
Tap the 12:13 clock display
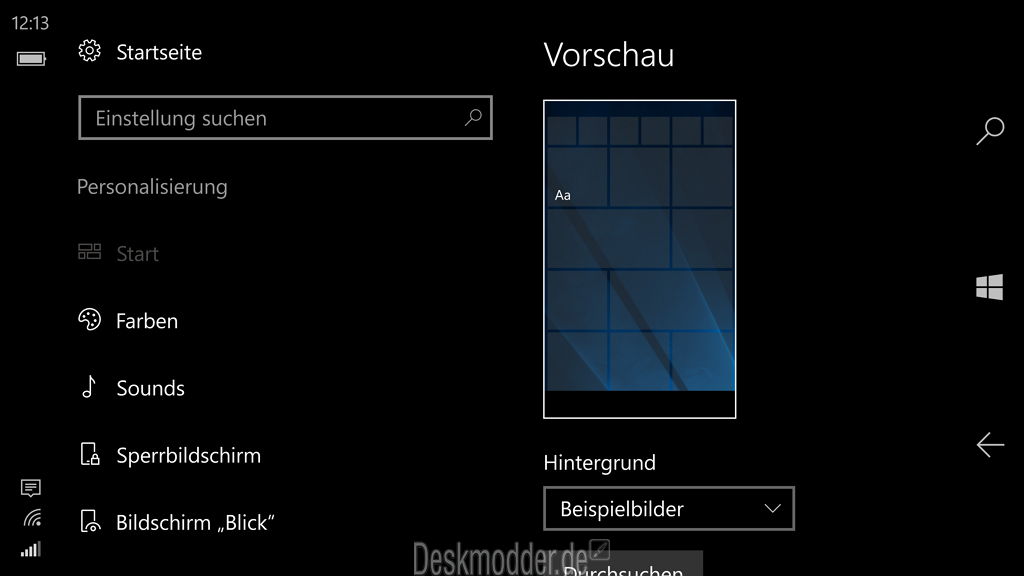click(x=31, y=22)
